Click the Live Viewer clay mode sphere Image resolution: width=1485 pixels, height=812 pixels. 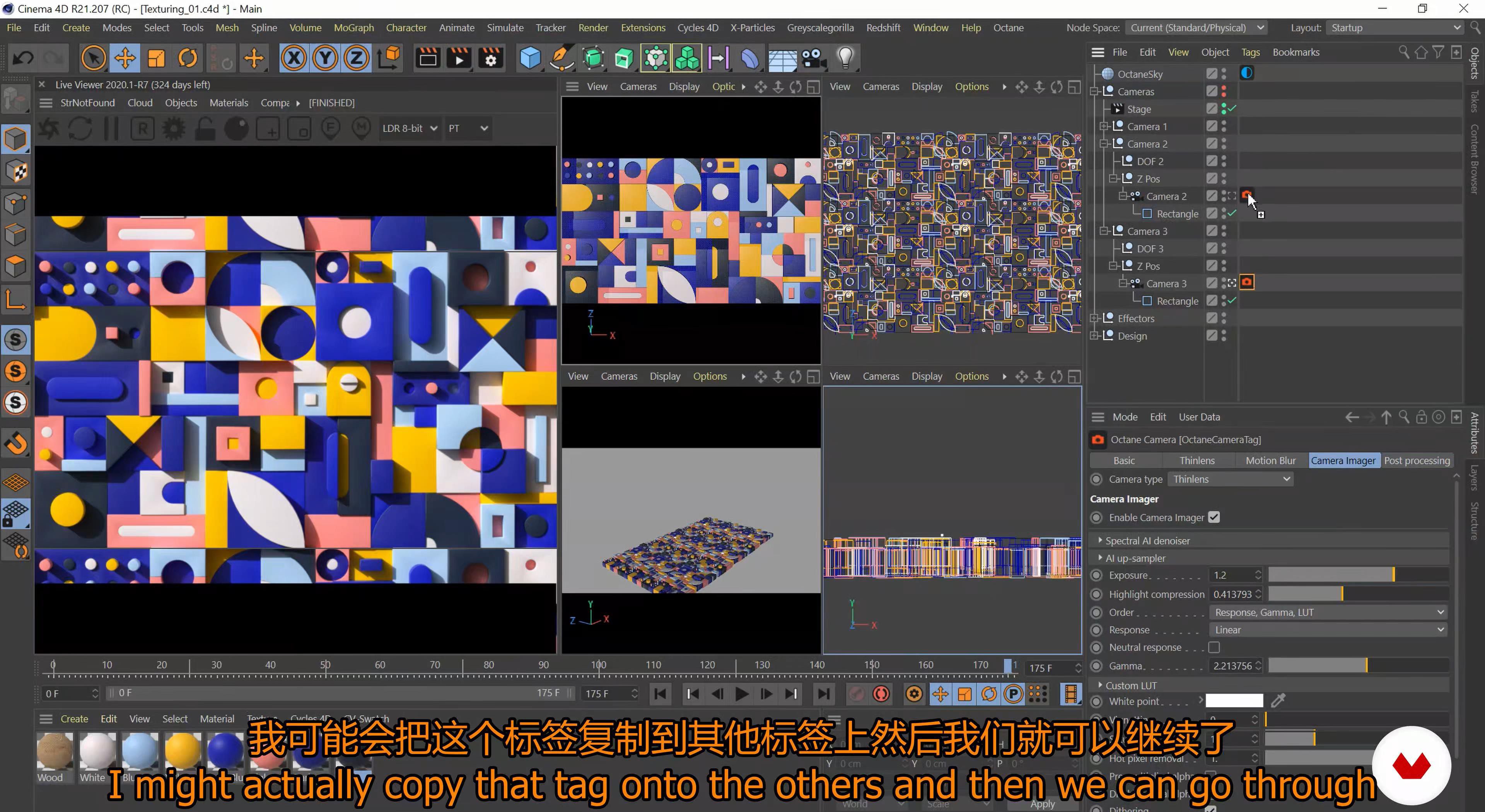pyautogui.click(x=236, y=128)
